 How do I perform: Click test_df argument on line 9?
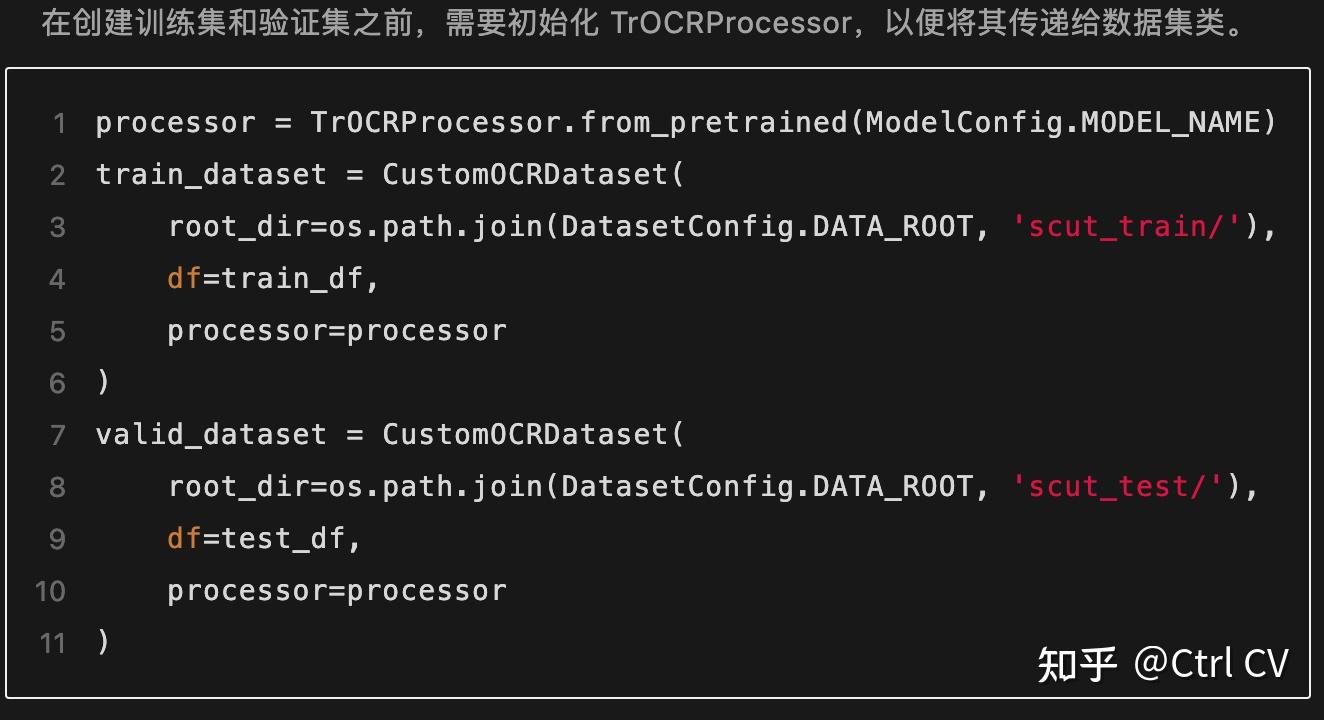coord(283,539)
